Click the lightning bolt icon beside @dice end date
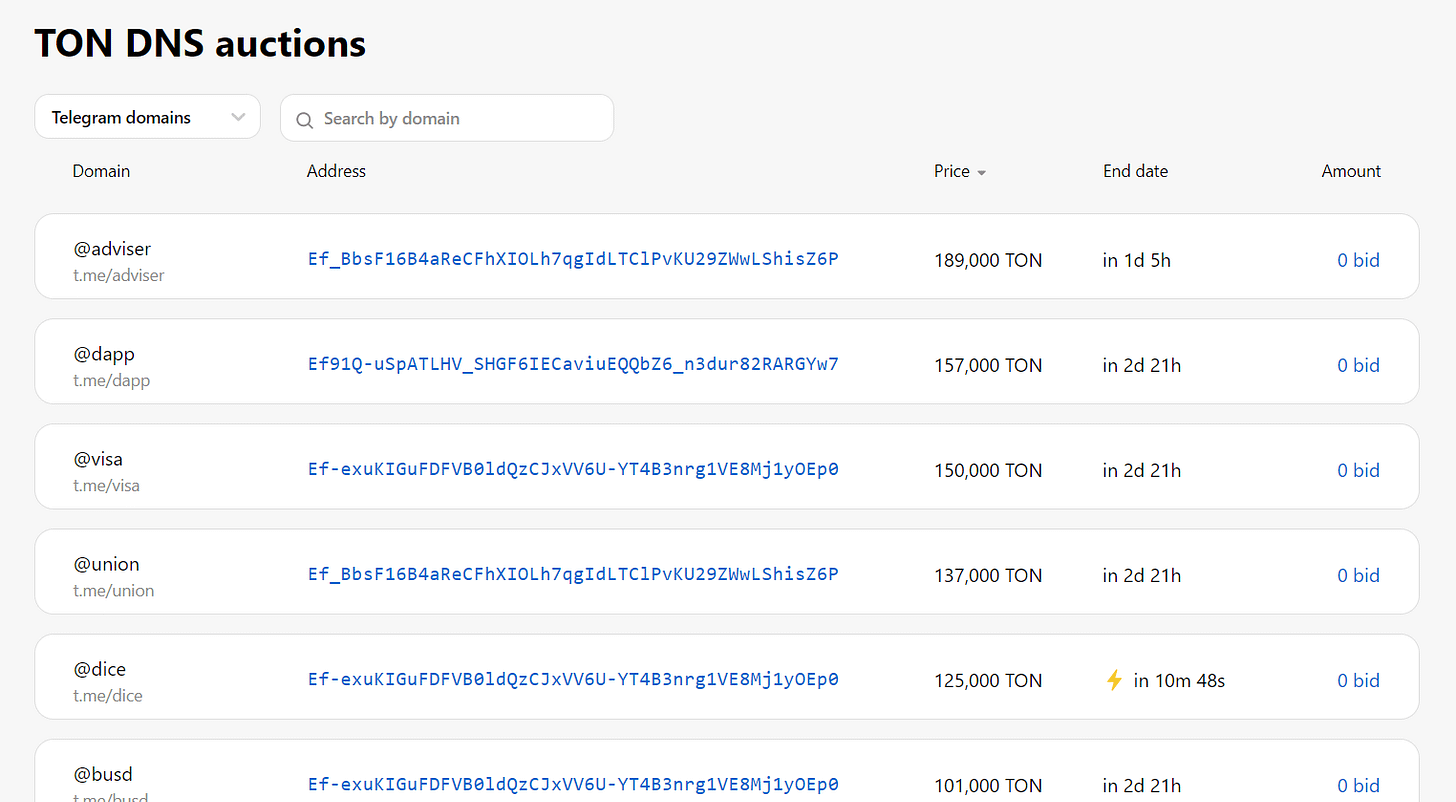Viewport: 1456px width, 802px height. [1114, 680]
